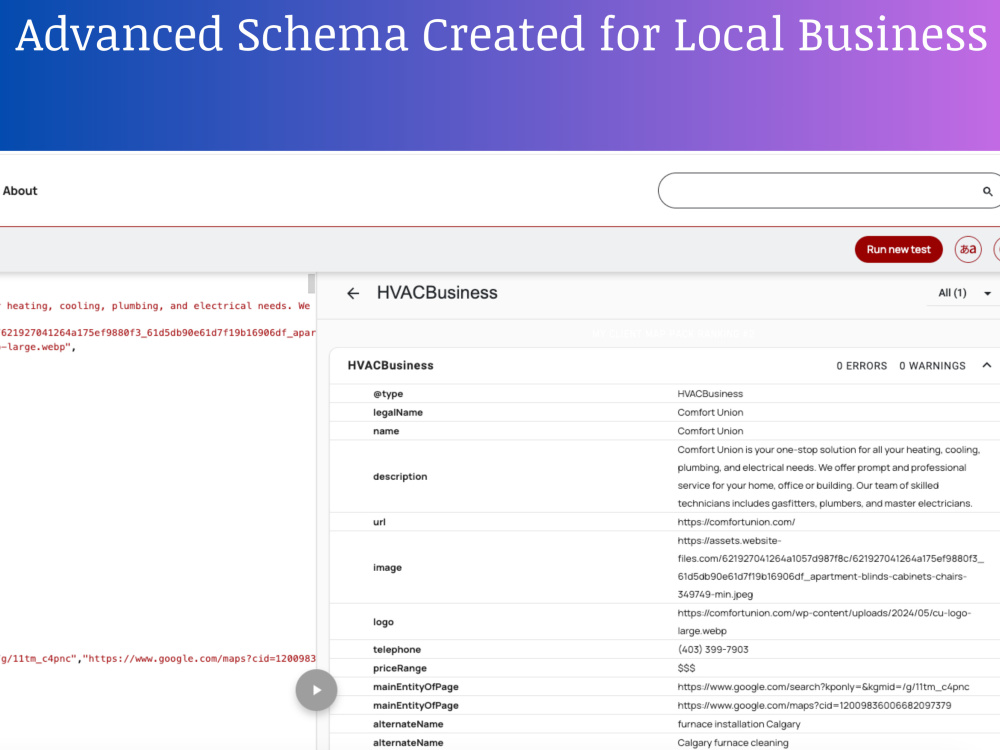Click the code panel scrollbar thumb
Screen dimensions: 1000x750
[311, 283]
